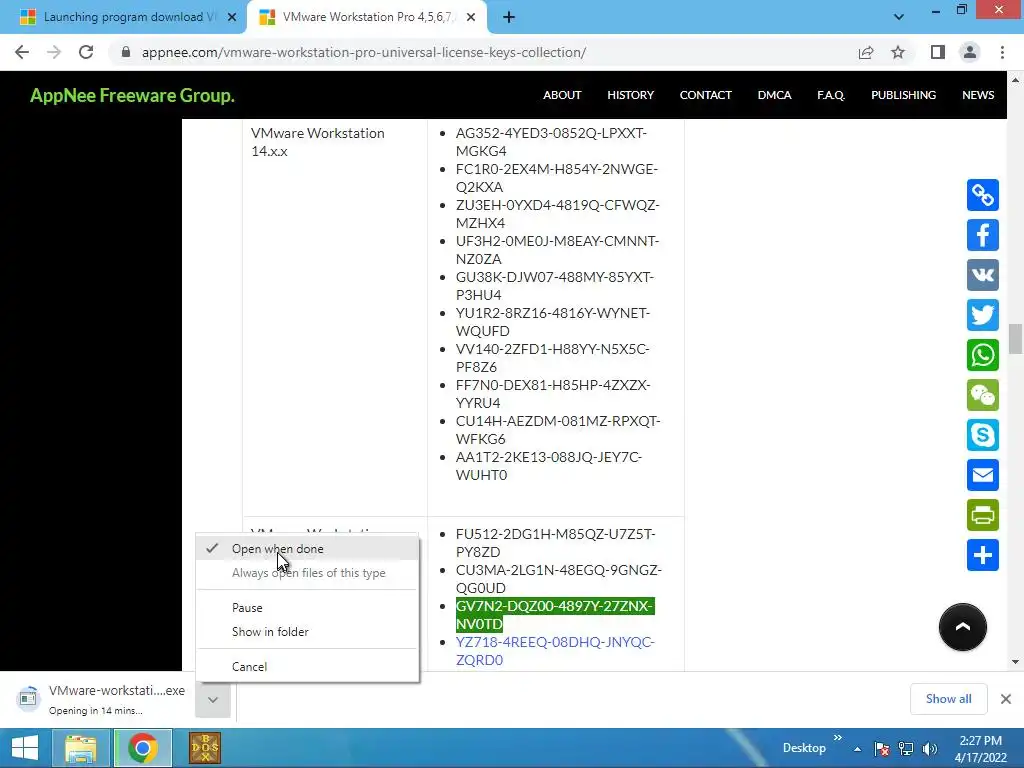Select Show in folder

(x=308, y=632)
